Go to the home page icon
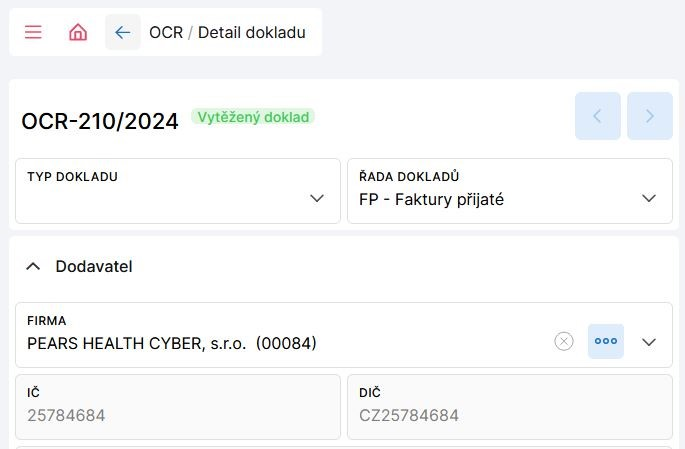 pos(78,32)
